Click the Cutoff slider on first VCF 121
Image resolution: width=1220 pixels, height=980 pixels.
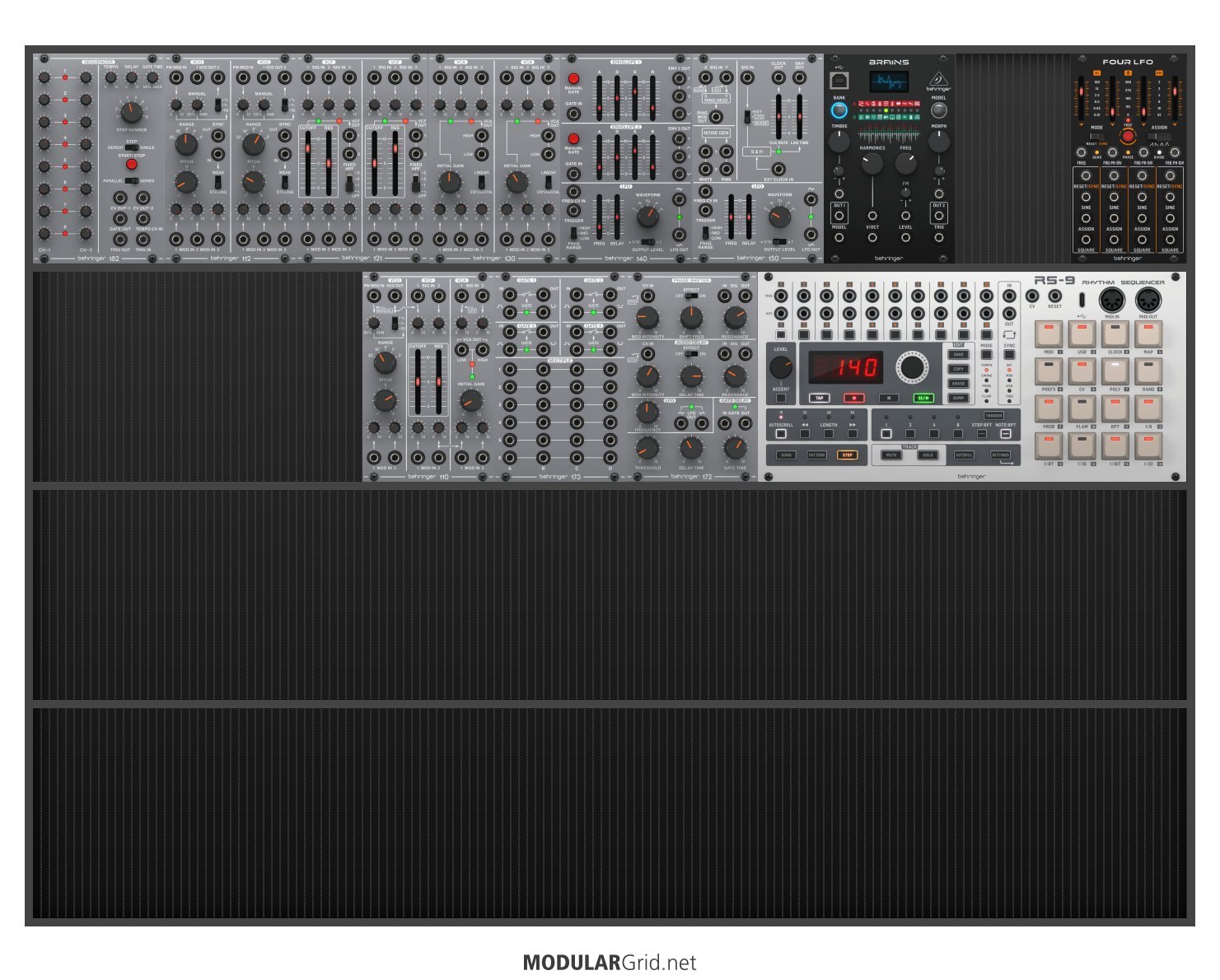coord(308,162)
